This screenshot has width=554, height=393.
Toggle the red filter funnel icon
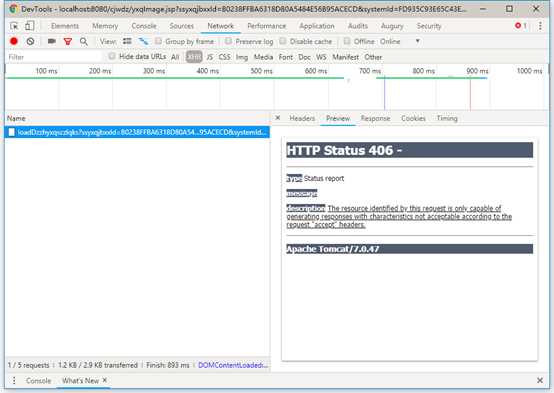pyautogui.click(x=68, y=42)
